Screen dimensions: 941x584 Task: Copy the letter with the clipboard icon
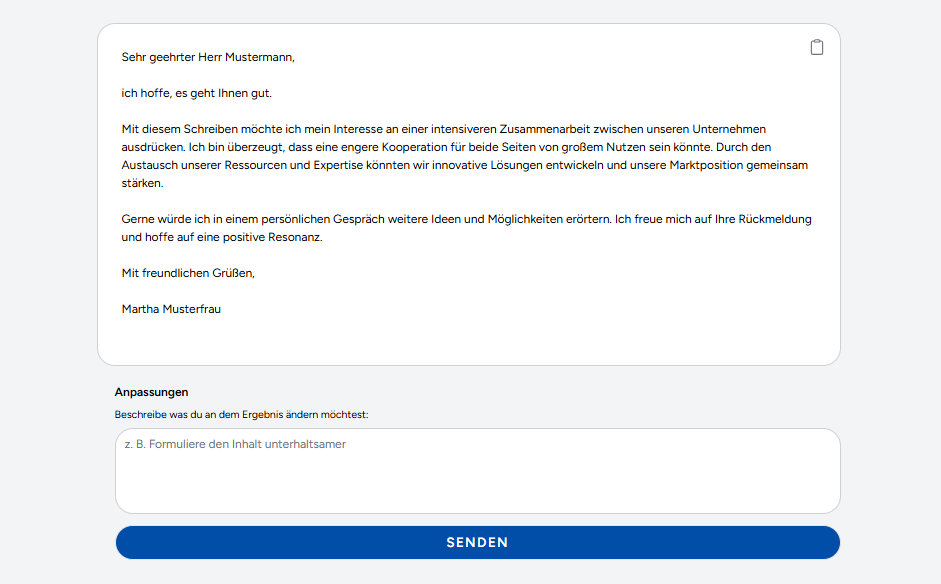817,47
